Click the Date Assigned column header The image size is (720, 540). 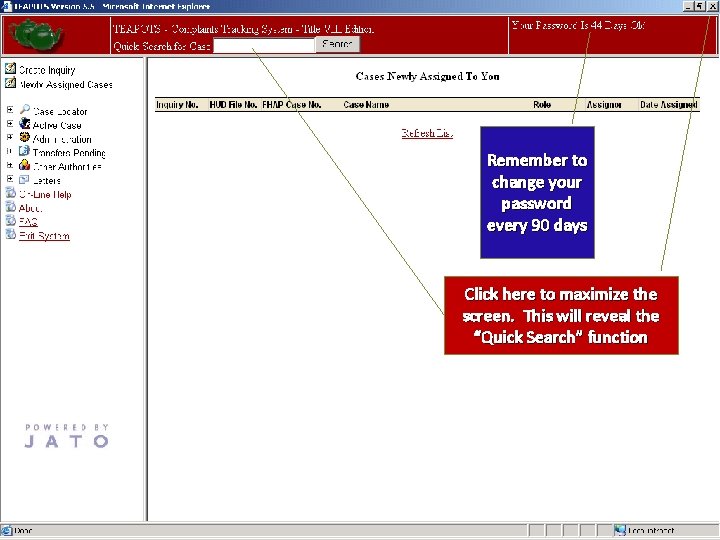[x=669, y=105]
